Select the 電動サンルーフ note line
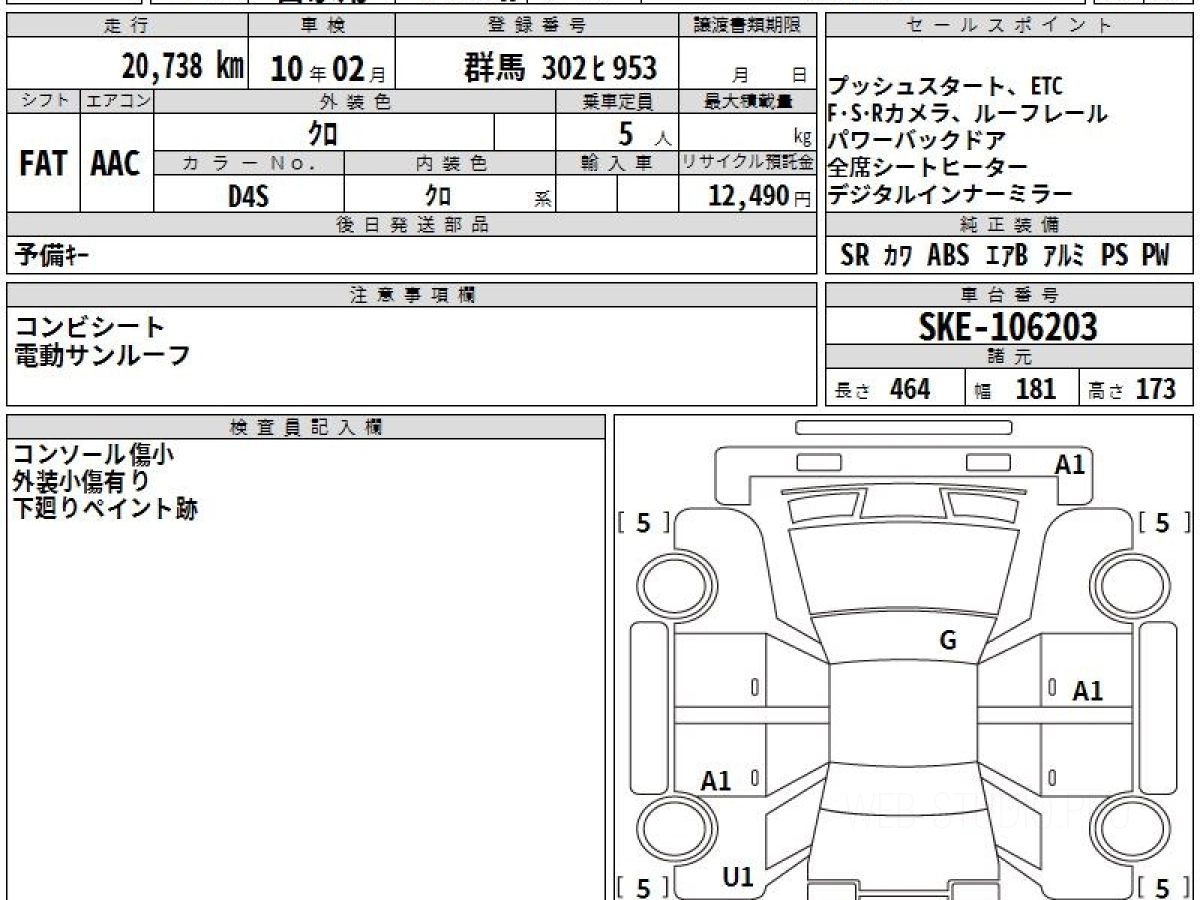The image size is (1200, 900). (102, 354)
